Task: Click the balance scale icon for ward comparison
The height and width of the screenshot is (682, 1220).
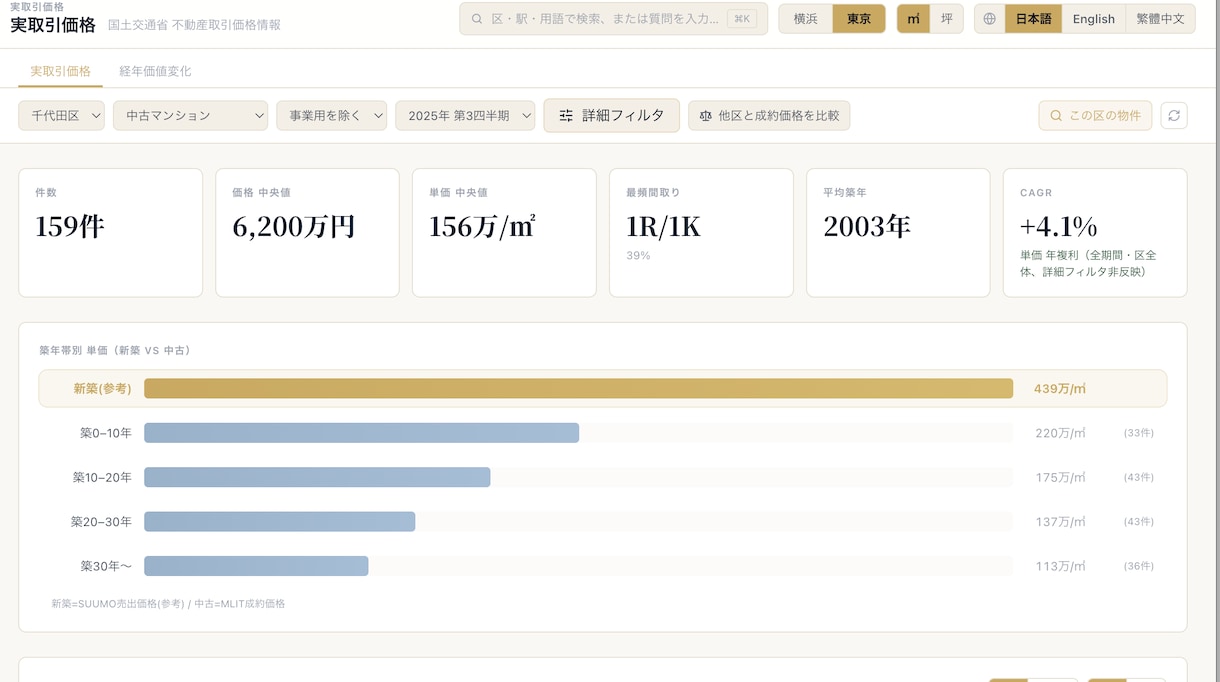Action: 706,116
